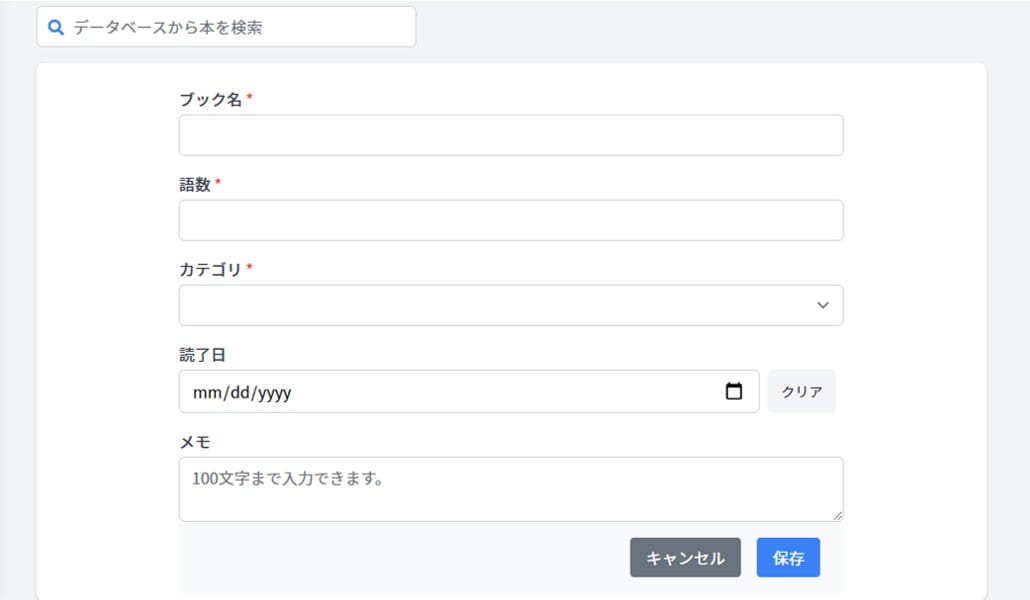
Task: Click the magnifying glass search icon
Action: pyautogui.click(x=56, y=28)
